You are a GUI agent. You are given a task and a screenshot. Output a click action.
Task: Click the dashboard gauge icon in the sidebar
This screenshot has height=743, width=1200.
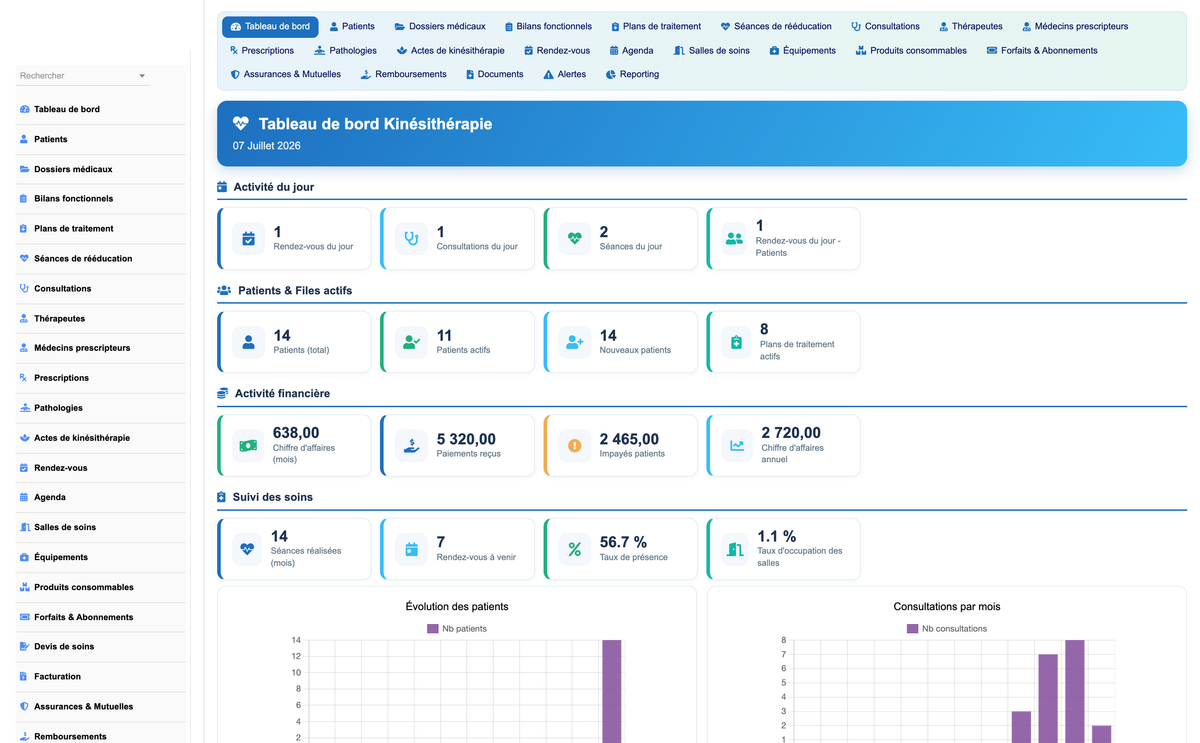[x=24, y=109]
